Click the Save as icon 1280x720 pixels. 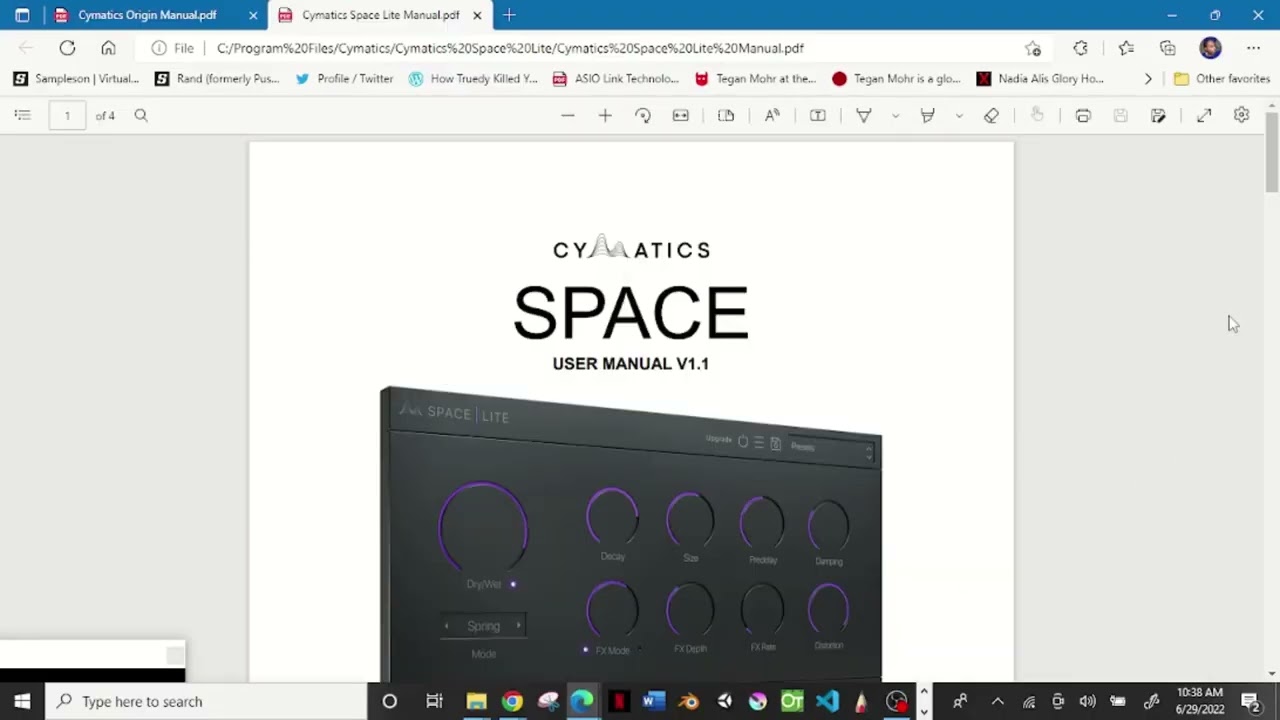coord(1158,116)
